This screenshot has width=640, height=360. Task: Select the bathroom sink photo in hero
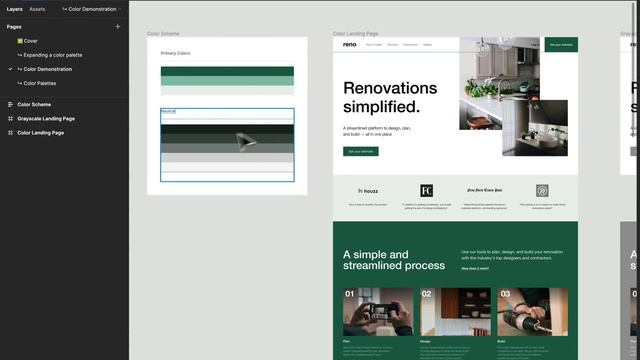pos(535,128)
